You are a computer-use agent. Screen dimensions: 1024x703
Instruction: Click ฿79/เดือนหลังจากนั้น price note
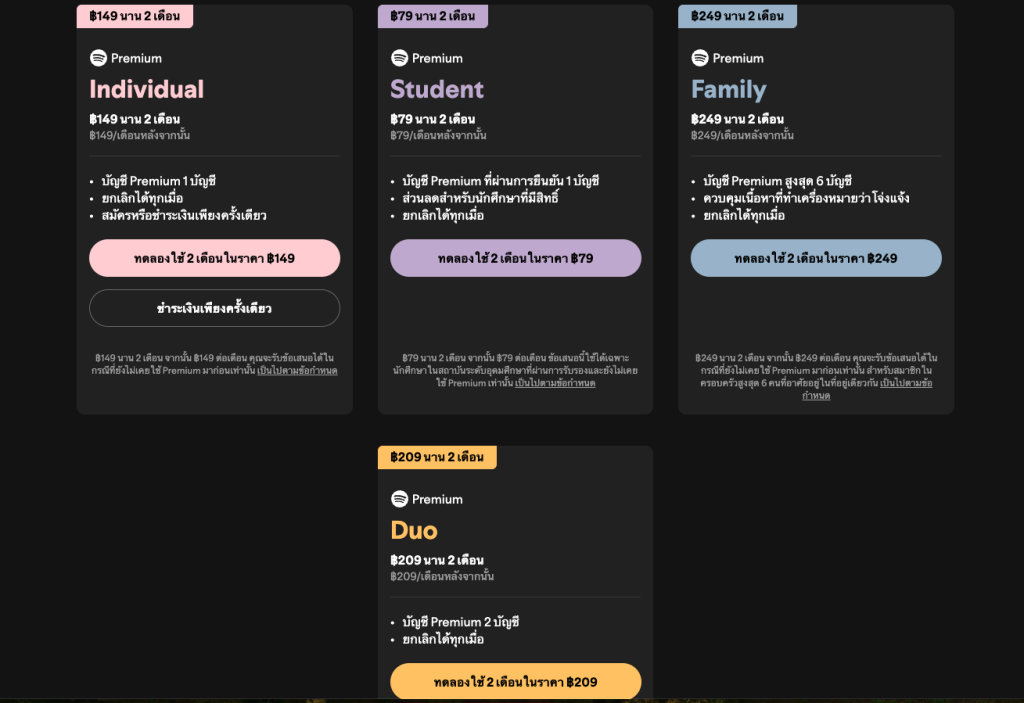[x=438, y=135]
